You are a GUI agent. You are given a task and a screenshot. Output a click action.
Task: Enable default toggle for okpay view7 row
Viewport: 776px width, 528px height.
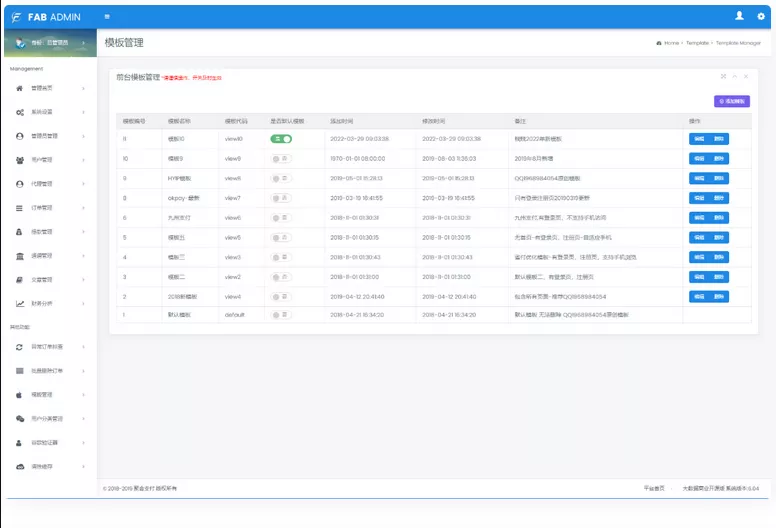[281, 198]
